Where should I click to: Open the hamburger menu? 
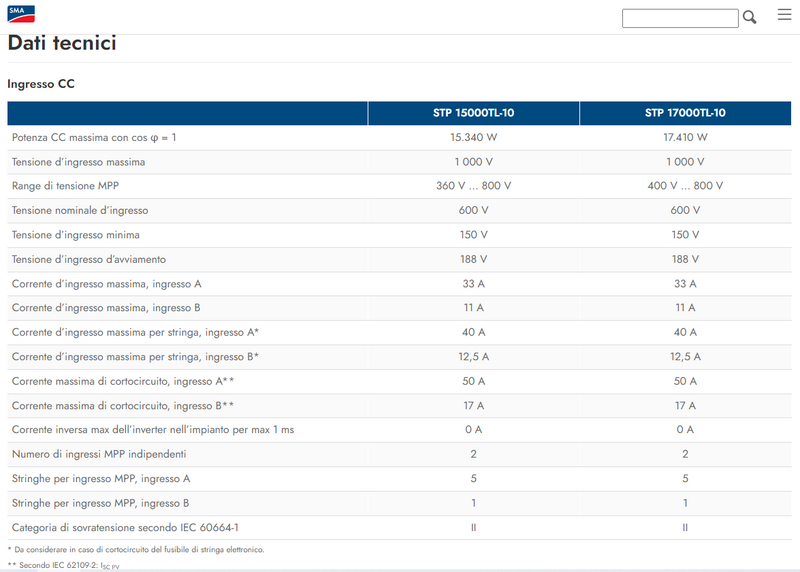tap(783, 15)
